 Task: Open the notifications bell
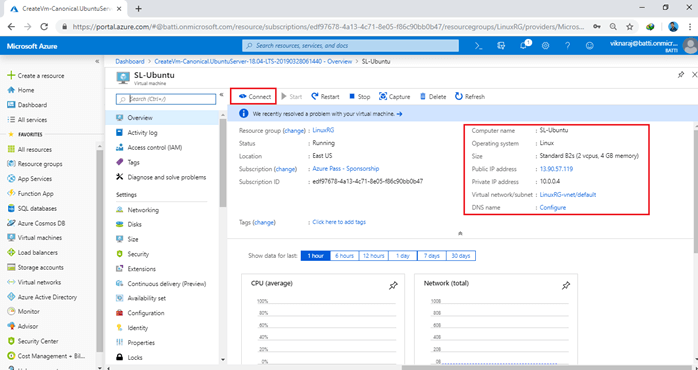coord(524,45)
